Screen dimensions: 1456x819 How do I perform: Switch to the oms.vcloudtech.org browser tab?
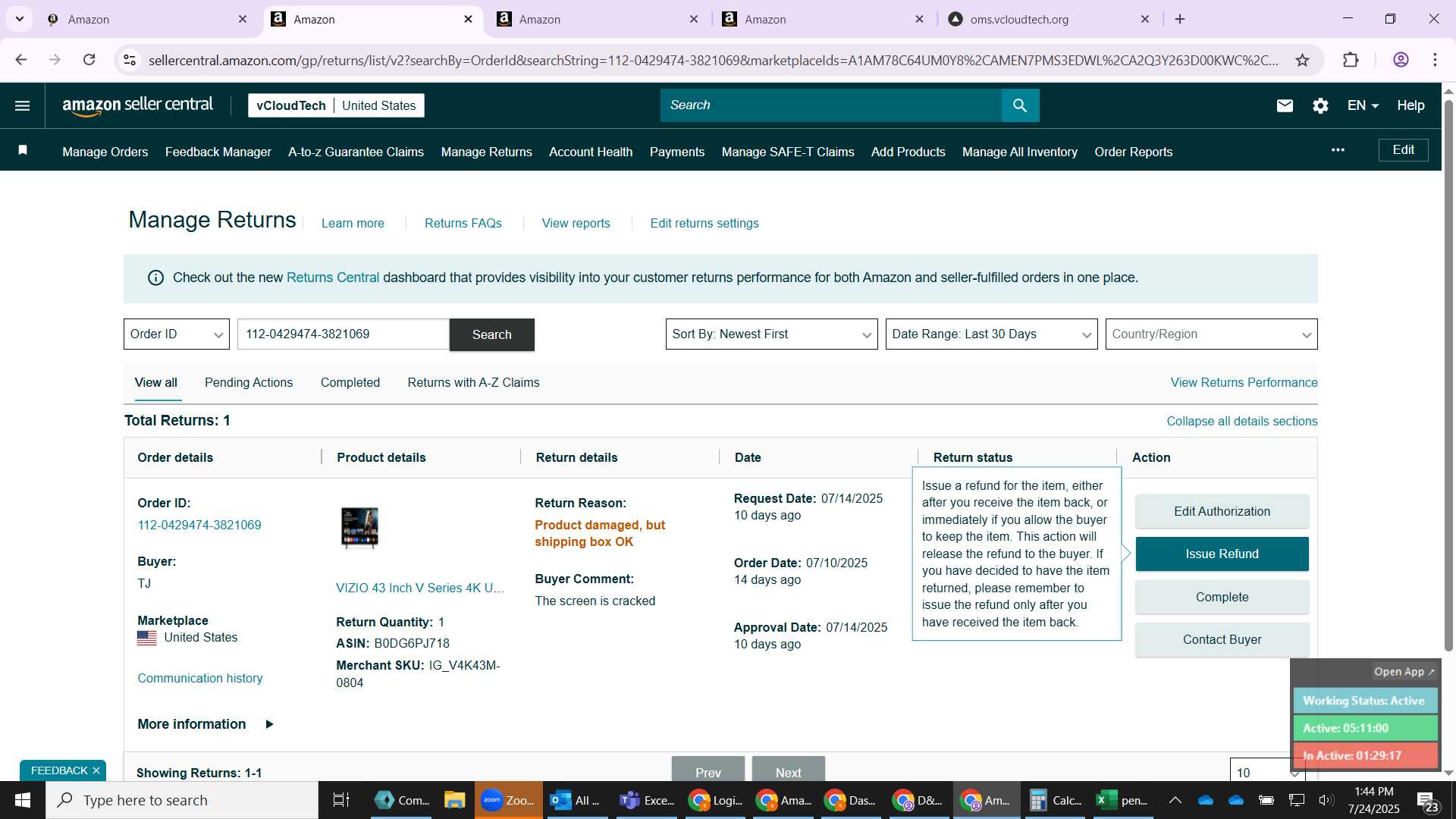[x=1049, y=19]
